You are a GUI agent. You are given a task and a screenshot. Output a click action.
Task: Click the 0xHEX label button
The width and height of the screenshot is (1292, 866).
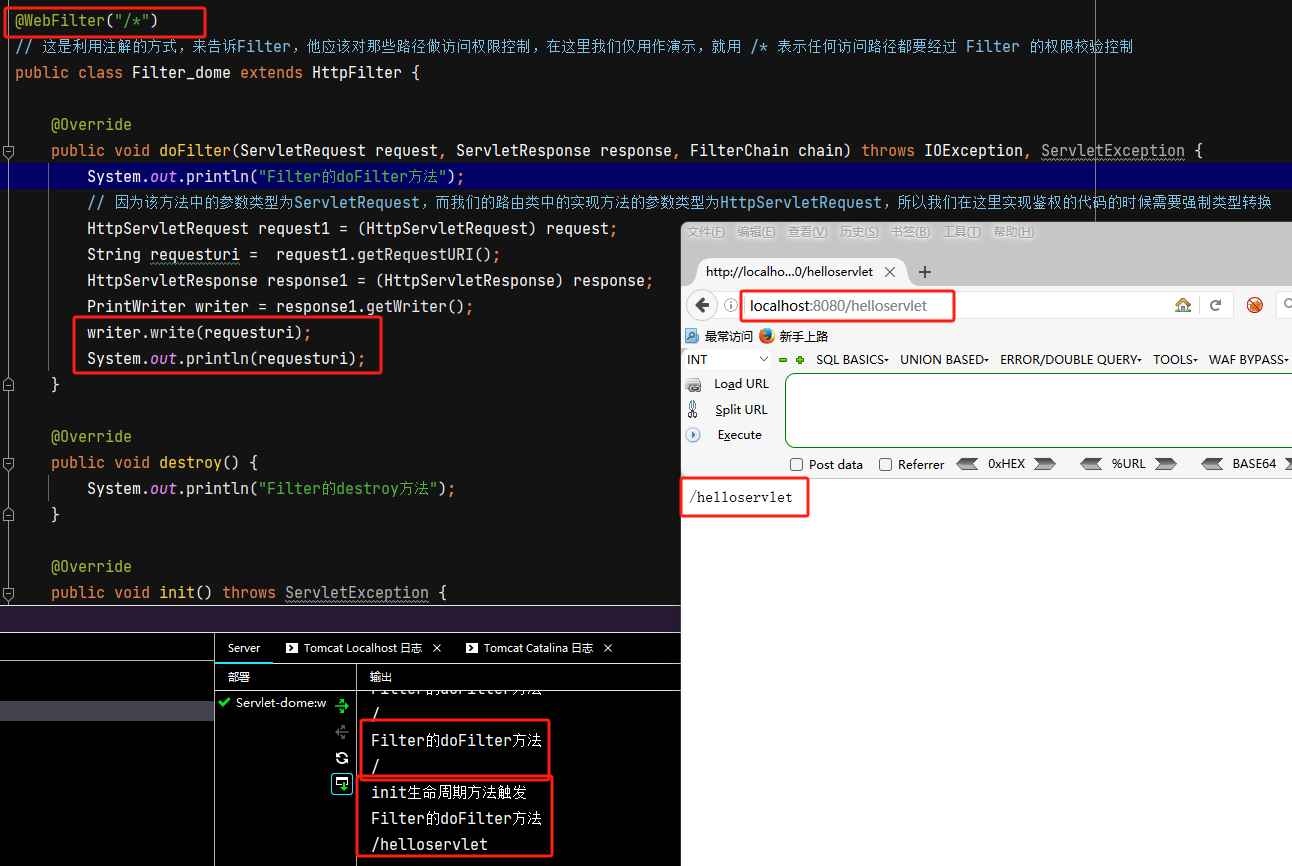(x=1006, y=464)
